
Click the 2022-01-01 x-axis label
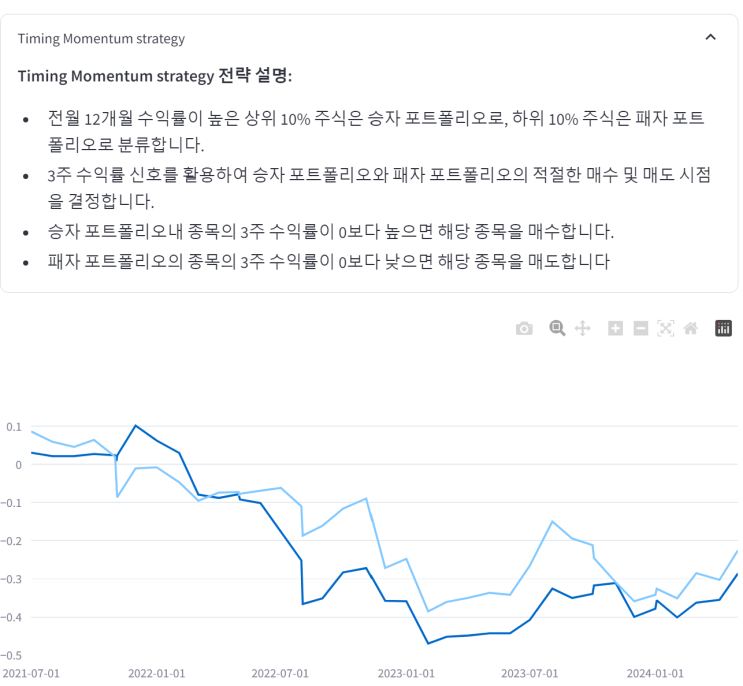click(156, 673)
